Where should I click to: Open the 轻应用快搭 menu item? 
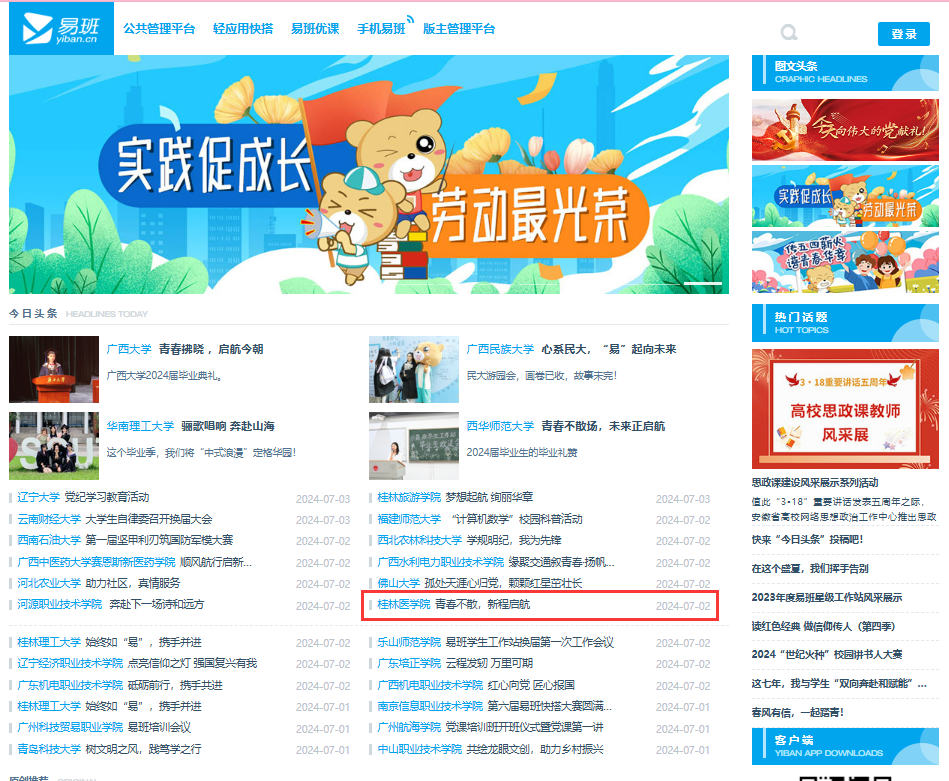pyautogui.click(x=242, y=29)
